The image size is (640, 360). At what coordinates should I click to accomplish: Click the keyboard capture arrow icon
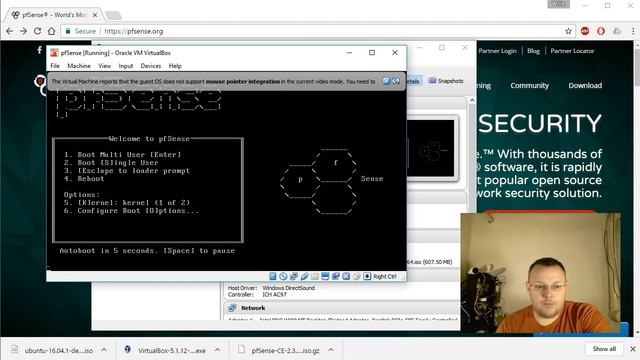367,276
